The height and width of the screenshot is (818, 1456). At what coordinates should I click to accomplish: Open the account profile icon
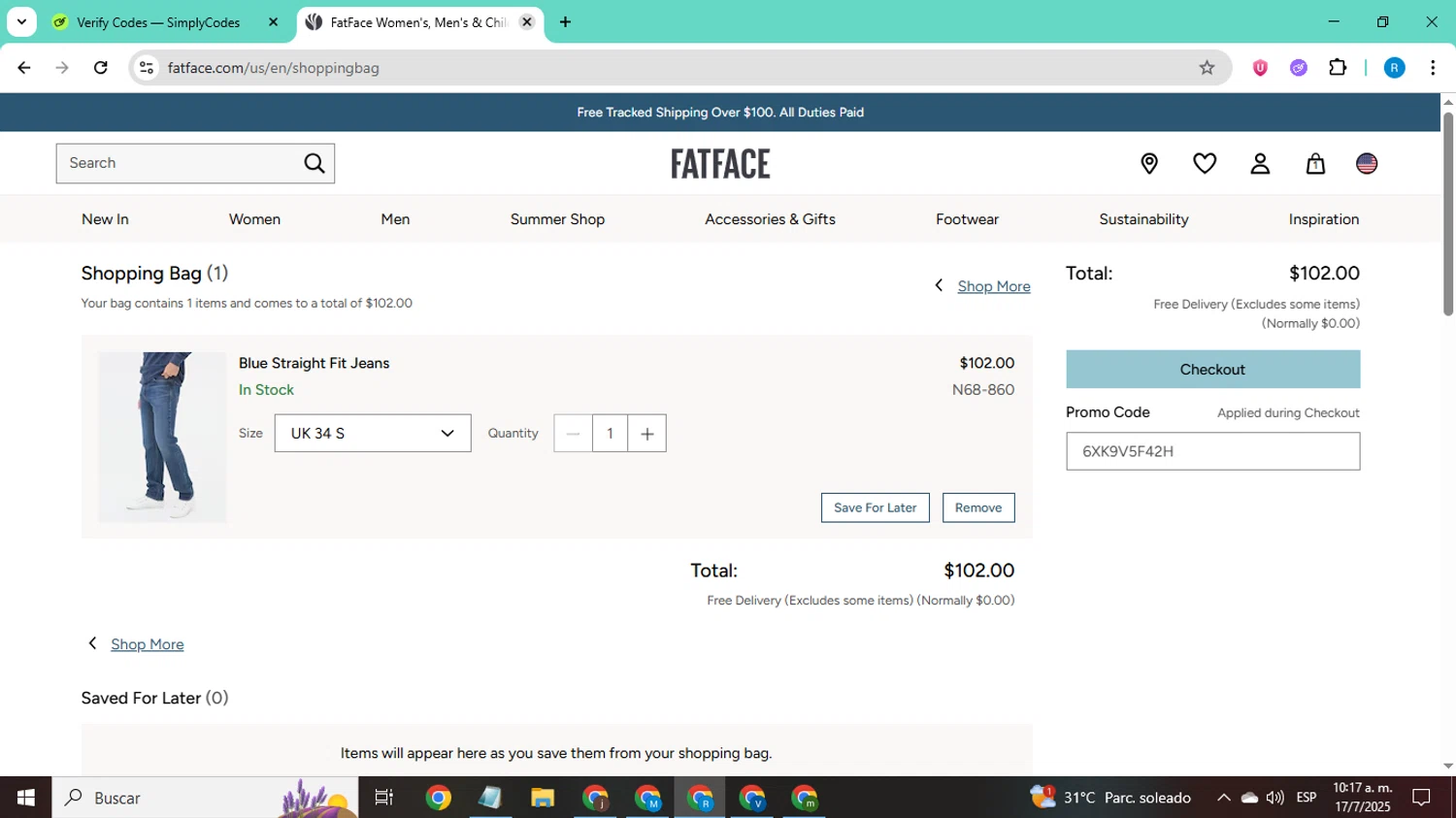(1260, 163)
